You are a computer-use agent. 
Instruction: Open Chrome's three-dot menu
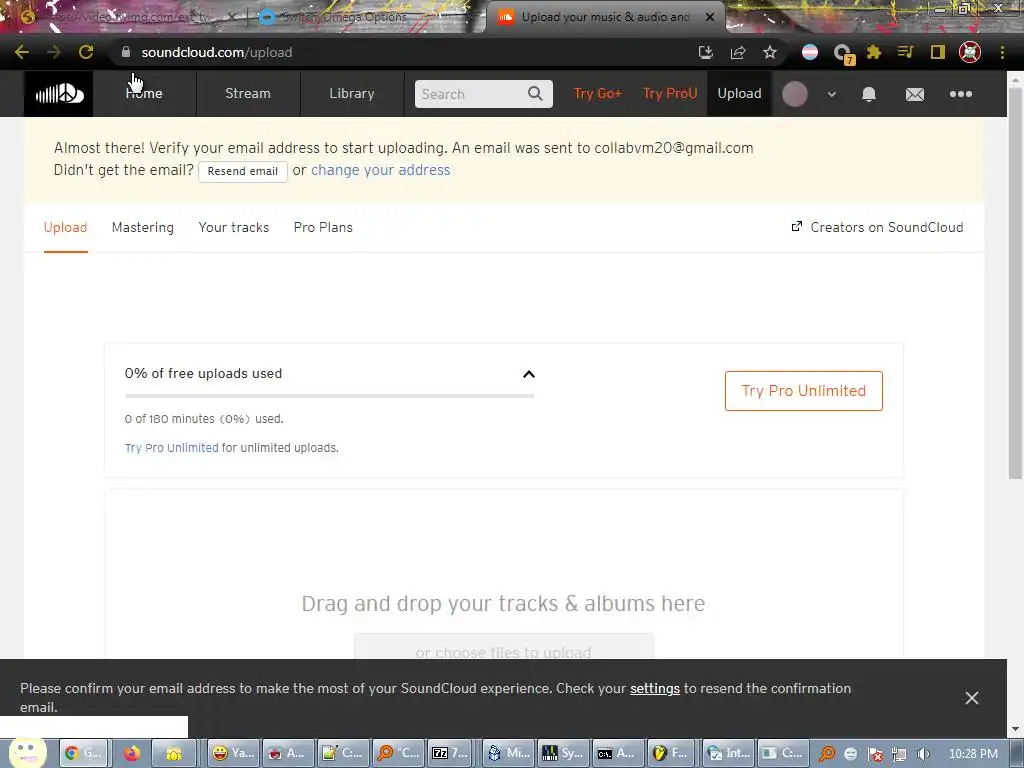point(1002,52)
